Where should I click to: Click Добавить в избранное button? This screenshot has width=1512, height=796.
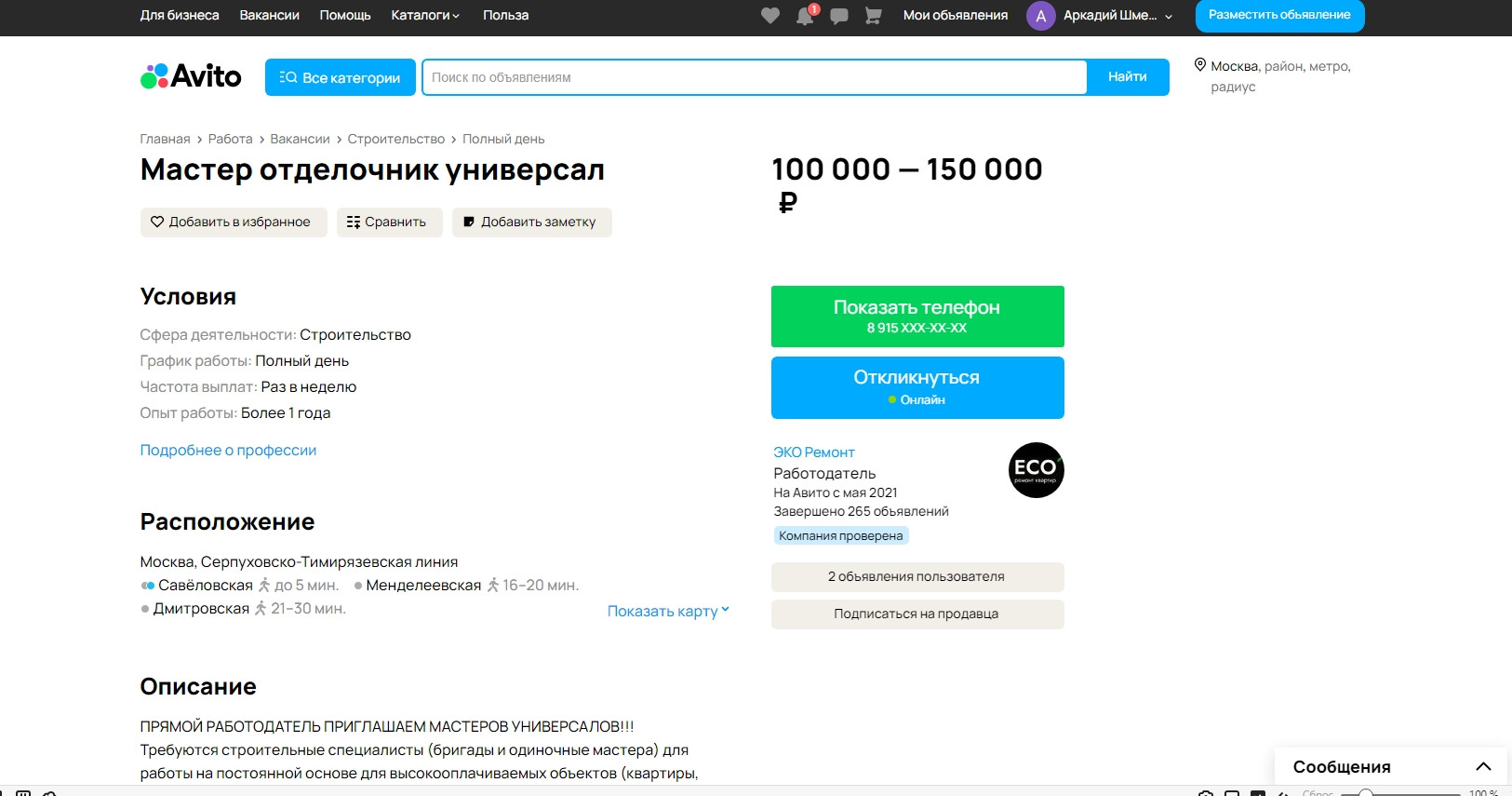(234, 223)
